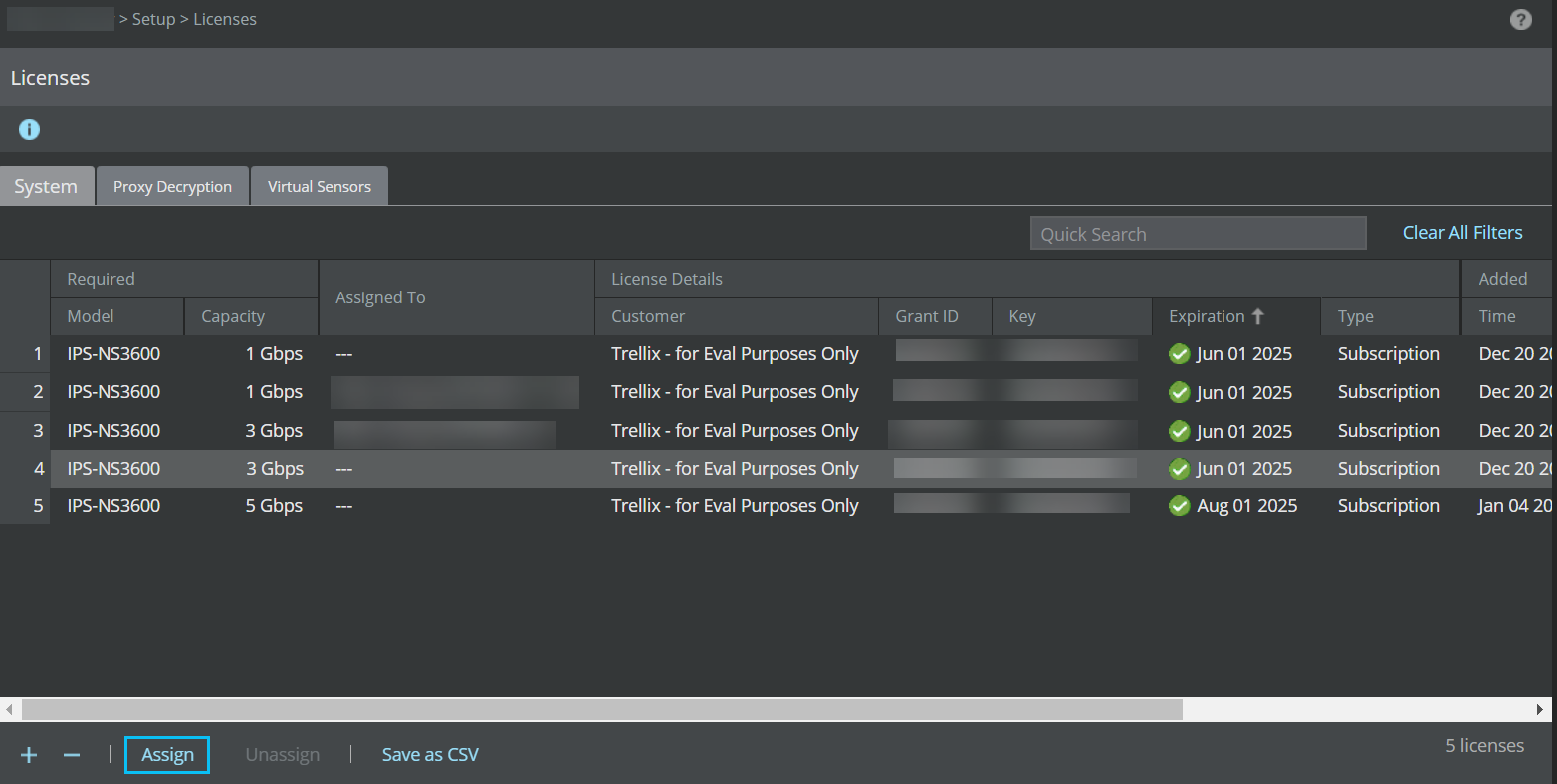Click the horizontal scrollbar thumb
Screen dimensions: 1557x784
pos(602,709)
